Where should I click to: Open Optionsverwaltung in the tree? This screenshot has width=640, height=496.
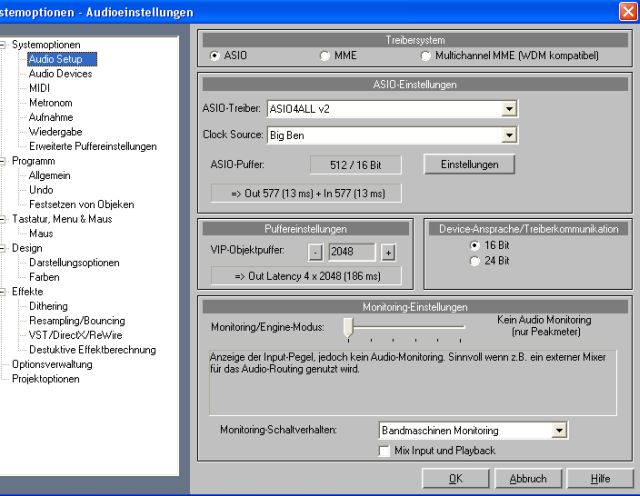click(x=52, y=365)
